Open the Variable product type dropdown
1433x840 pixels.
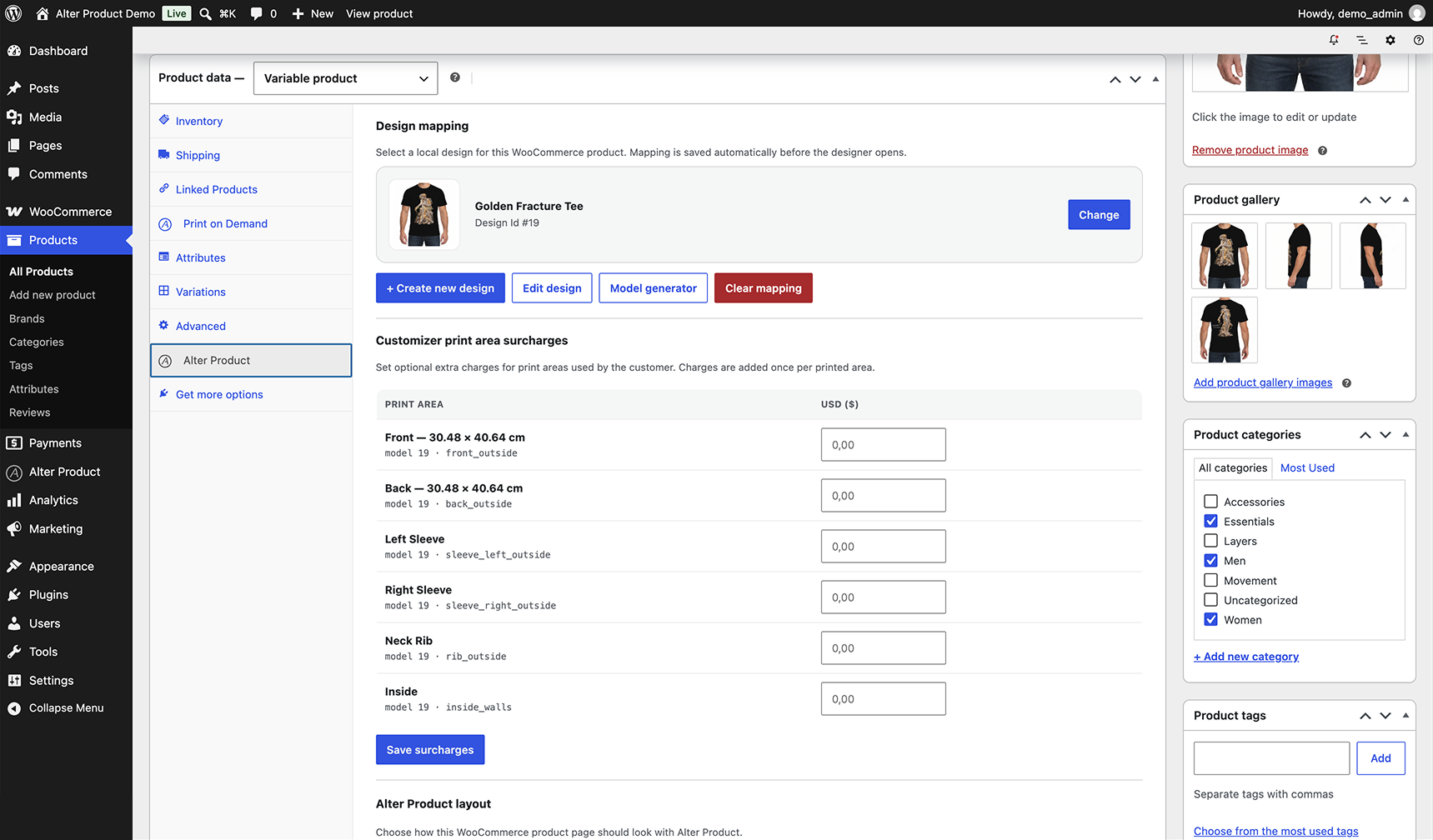coord(345,78)
